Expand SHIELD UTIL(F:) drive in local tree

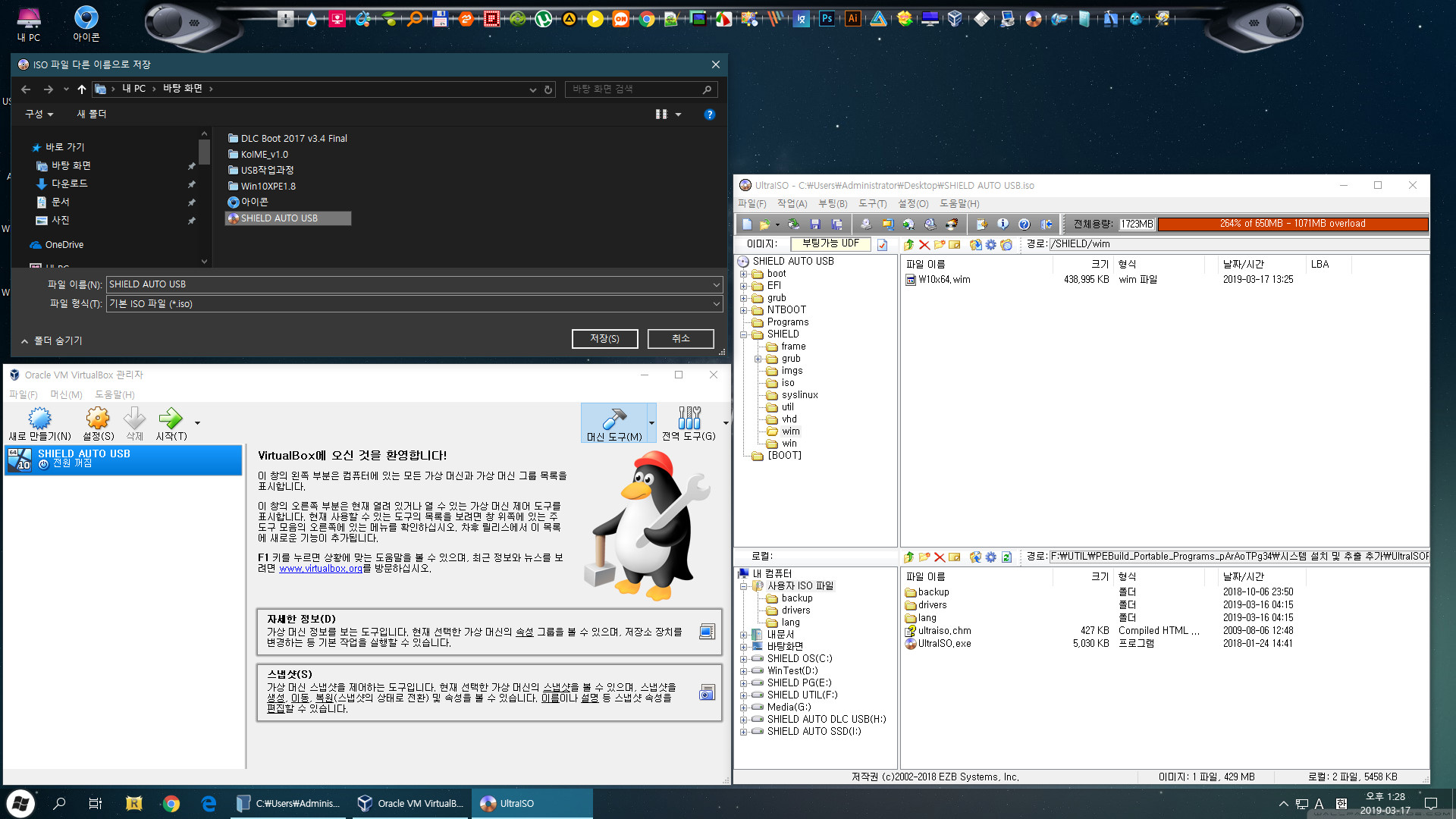(744, 696)
